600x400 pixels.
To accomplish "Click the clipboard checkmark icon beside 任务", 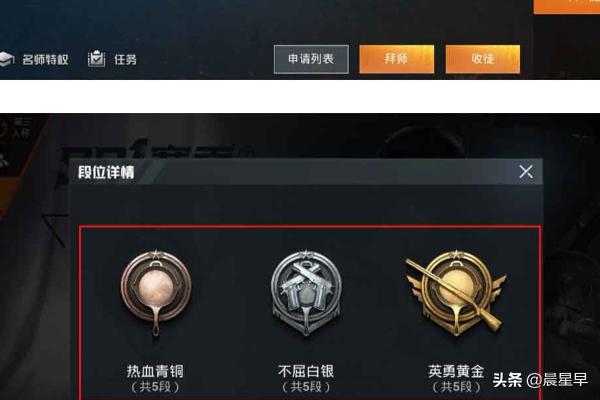I will coord(96,59).
